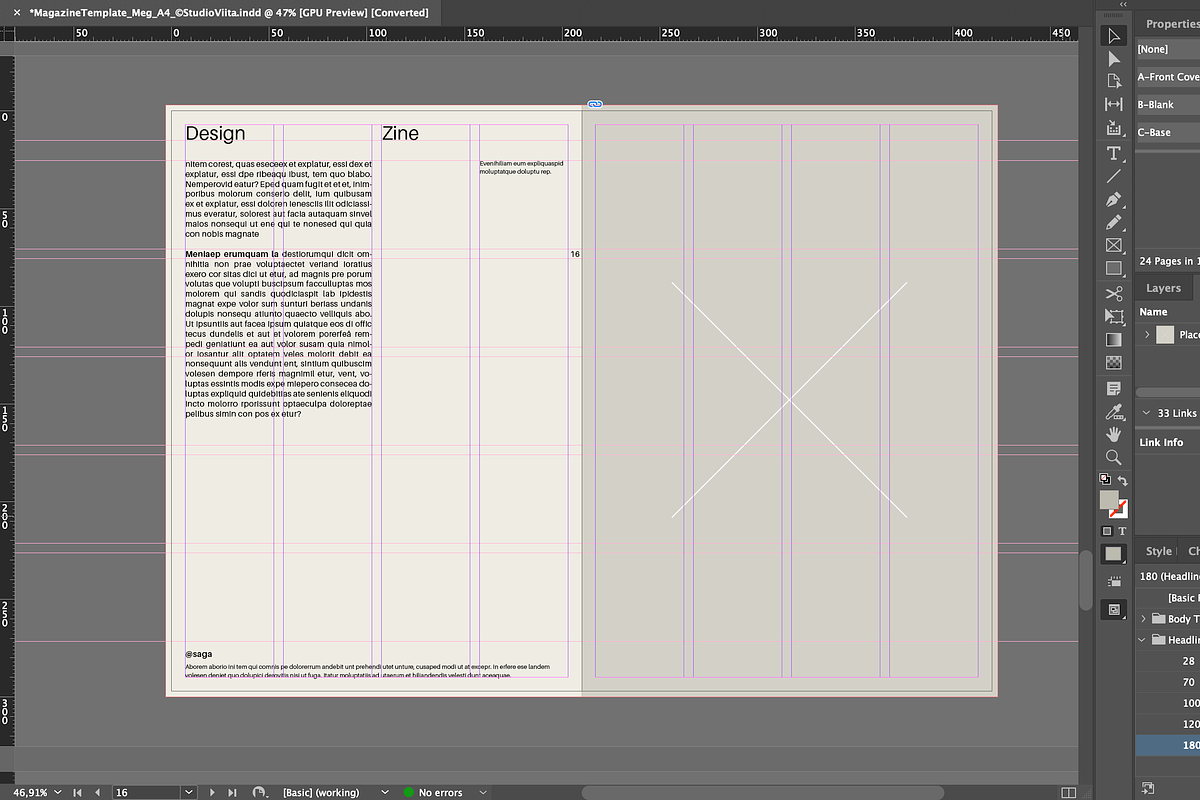Select the Rectangle Frame tool
This screenshot has height=800, width=1200.
[1113, 245]
